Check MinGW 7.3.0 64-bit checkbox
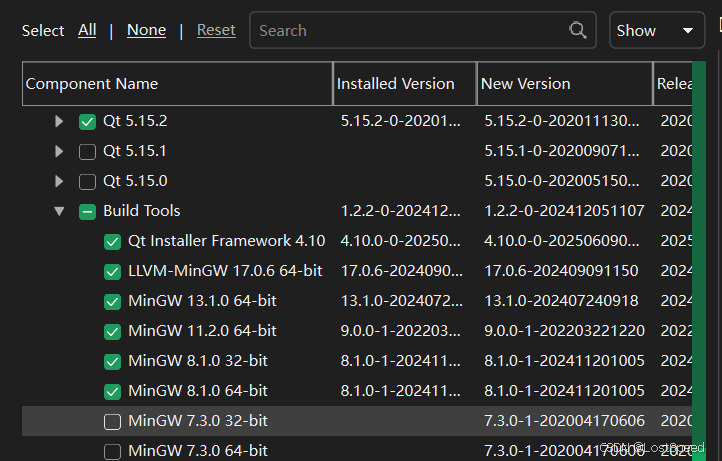 (112, 451)
